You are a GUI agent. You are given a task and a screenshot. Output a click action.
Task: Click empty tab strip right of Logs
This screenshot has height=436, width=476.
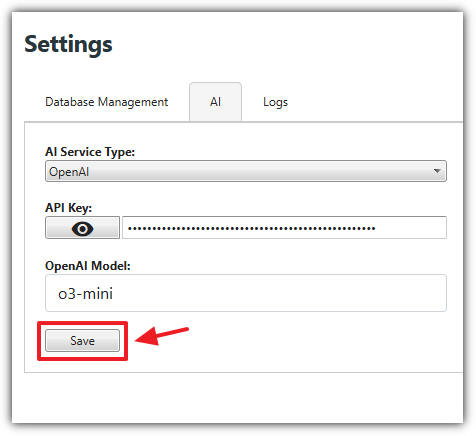377,102
